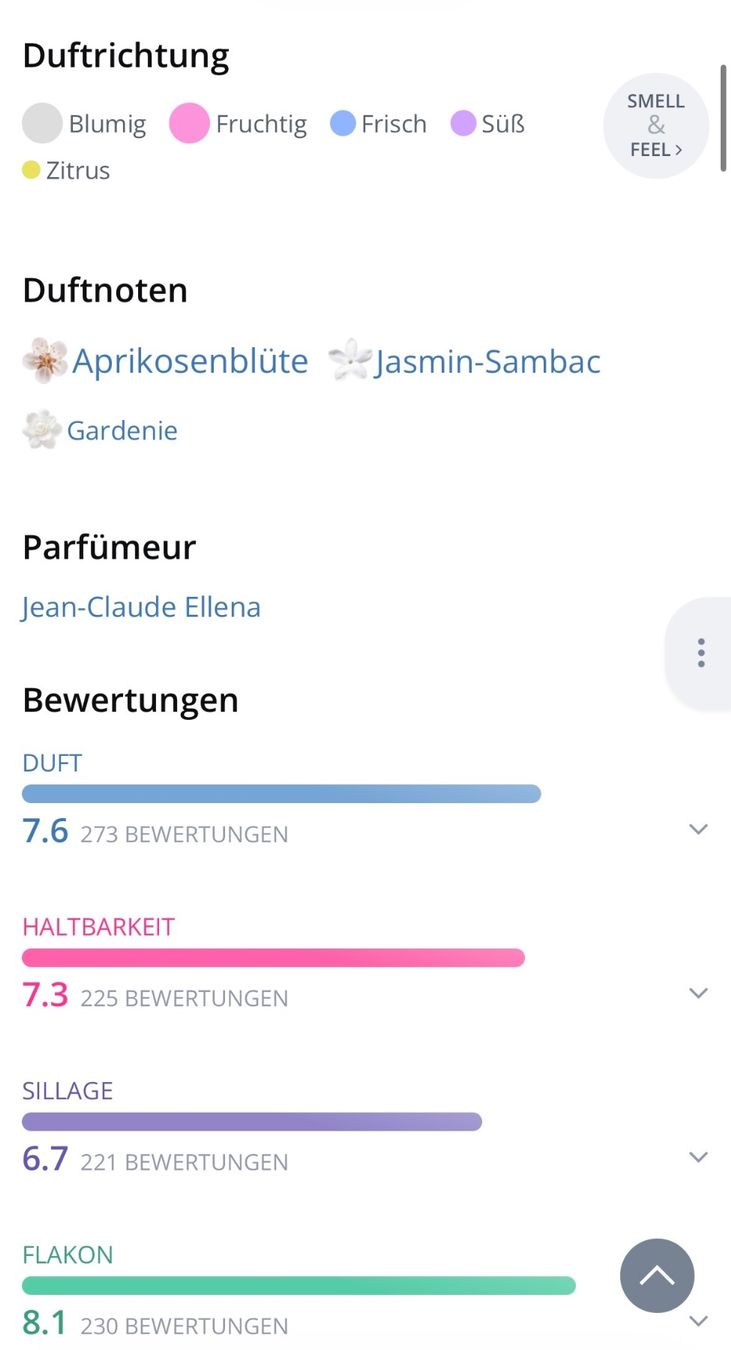Tap the Aprikosenblüte flower icon

[x=45, y=361]
